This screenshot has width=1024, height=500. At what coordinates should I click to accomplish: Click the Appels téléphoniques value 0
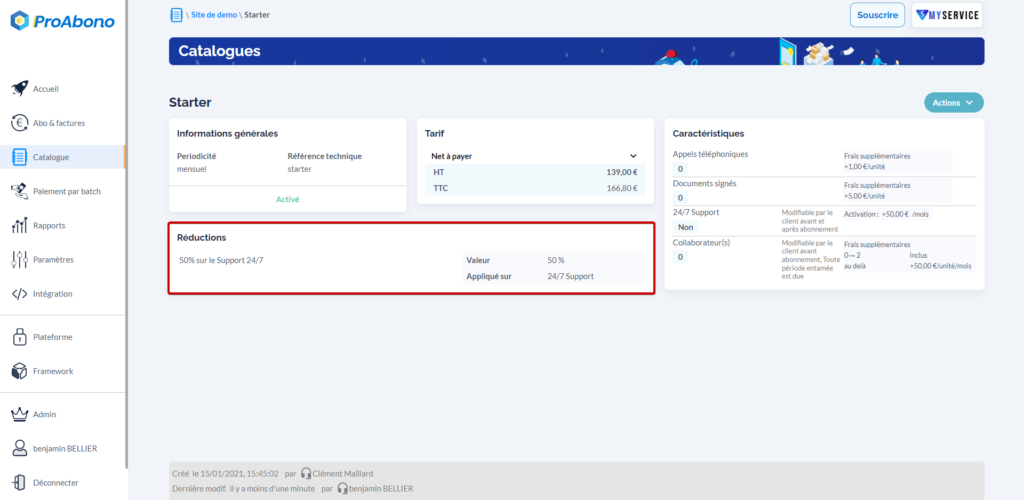680,169
